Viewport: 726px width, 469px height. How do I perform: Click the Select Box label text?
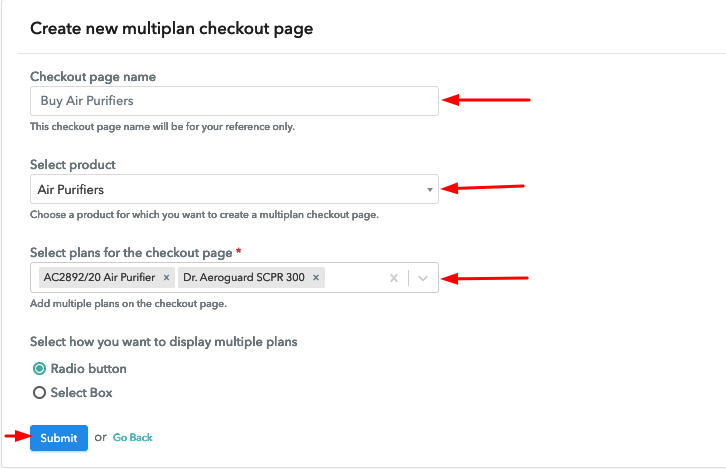tap(81, 393)
